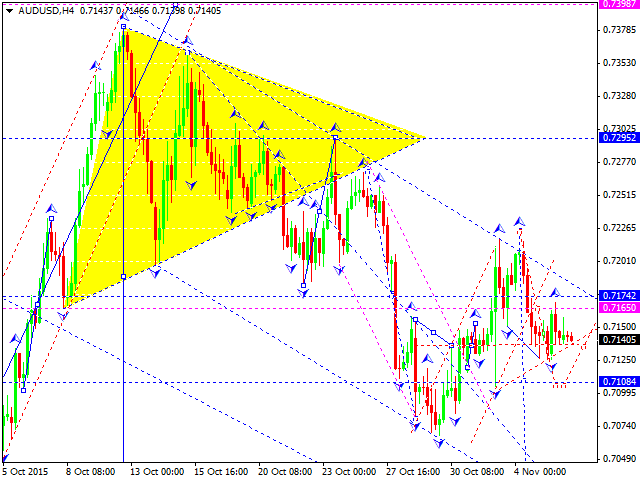Select the 0.71650 magenta price level label

coord(619,307)
